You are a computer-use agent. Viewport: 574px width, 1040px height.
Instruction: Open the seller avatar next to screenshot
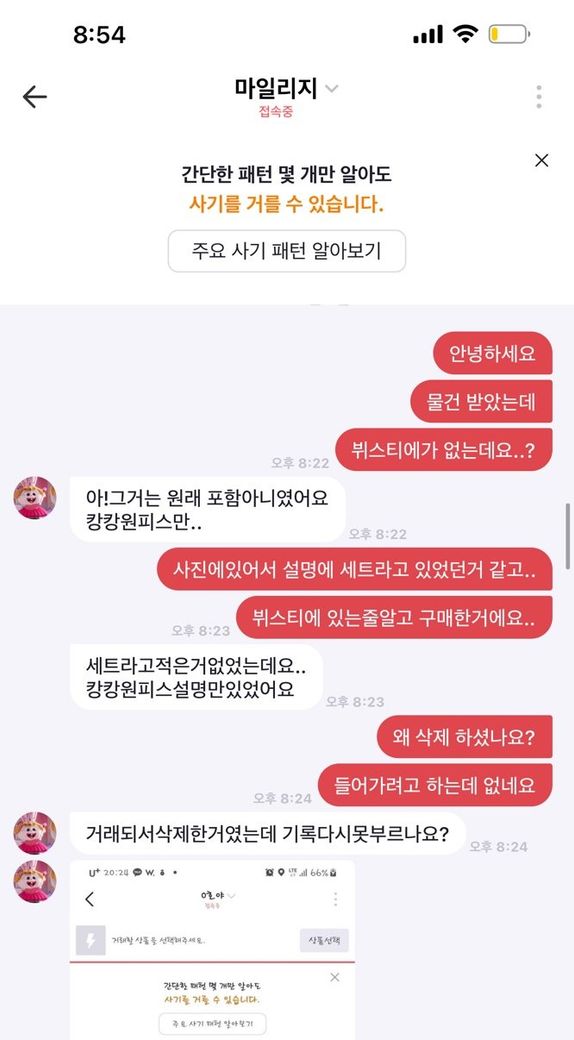(x=35, y=881)
